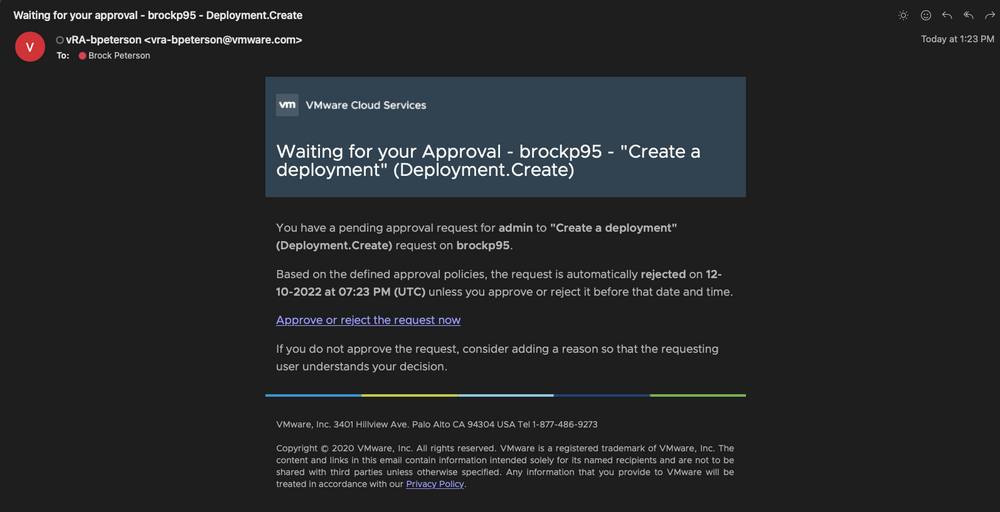The width and height of the screenshot is (1000, 512).
Task: Click the Reply All double-arrow icon
Action: (968, 15)
